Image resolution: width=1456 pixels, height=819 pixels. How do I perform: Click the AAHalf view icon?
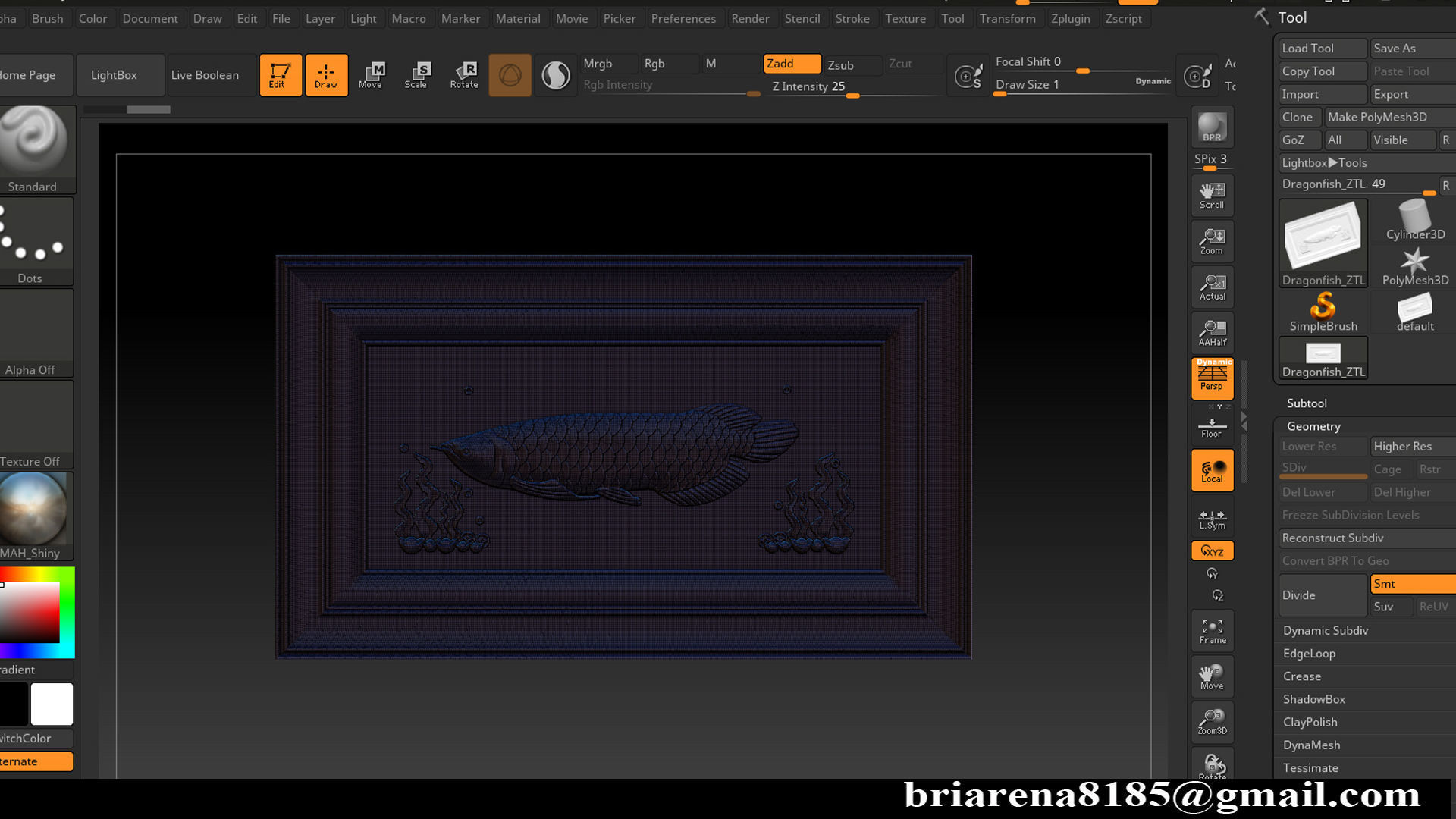[1212, 332]
